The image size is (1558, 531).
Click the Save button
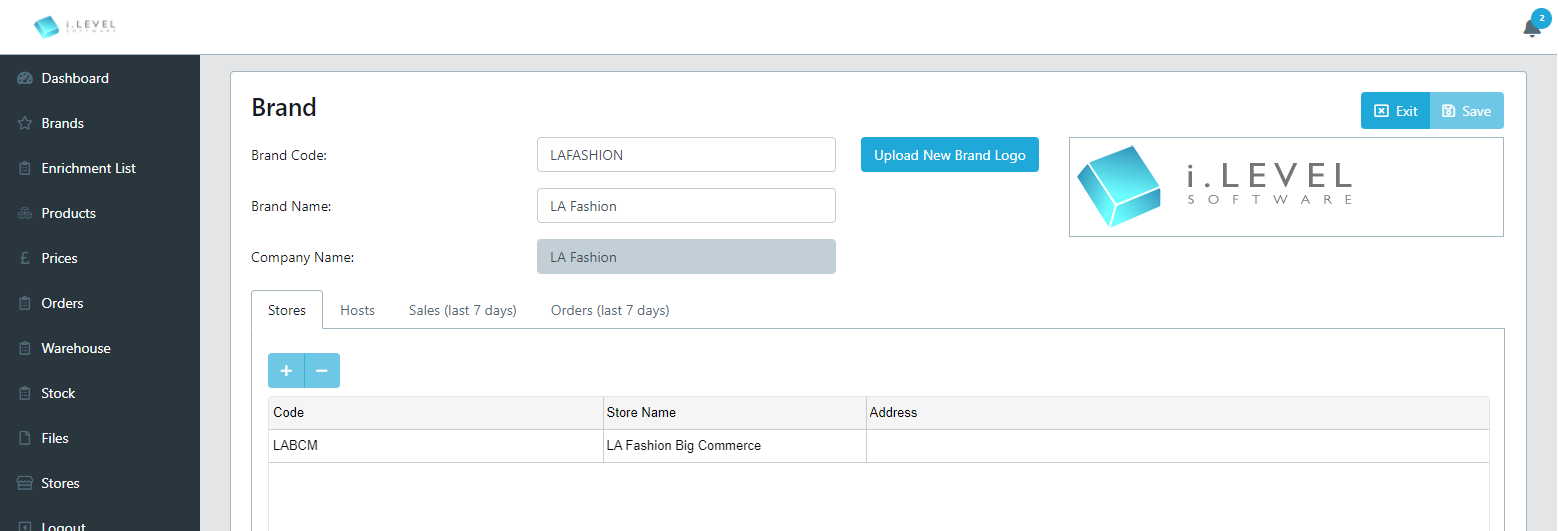(x=1467, y=111)
